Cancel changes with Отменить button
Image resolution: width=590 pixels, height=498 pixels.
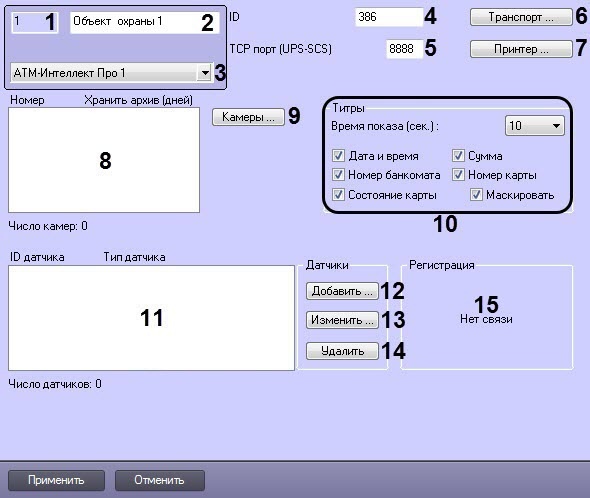[x=160, y=480]
